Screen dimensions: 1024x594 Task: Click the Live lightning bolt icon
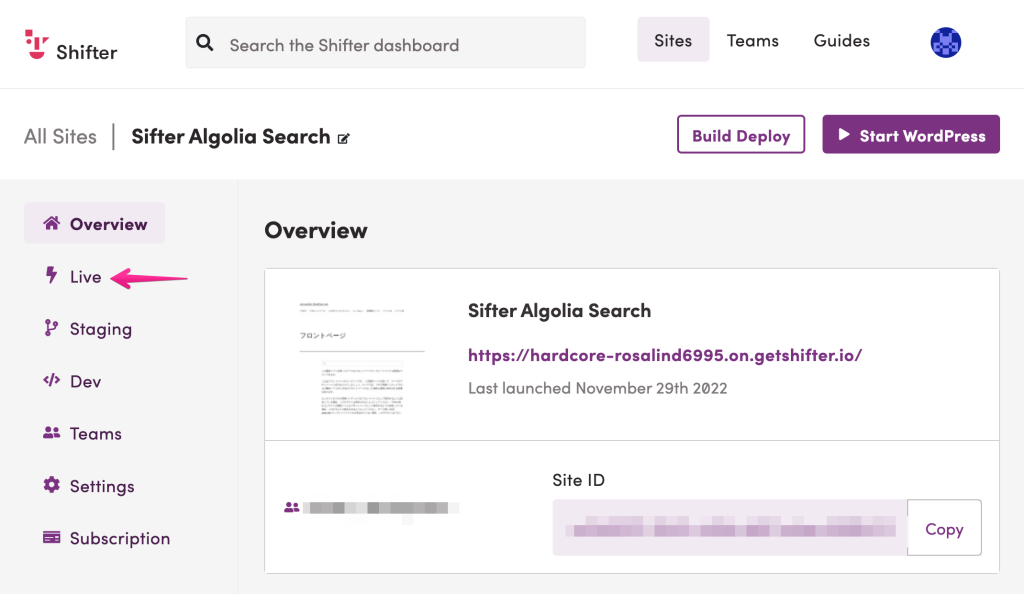click(x=51, y=275)
